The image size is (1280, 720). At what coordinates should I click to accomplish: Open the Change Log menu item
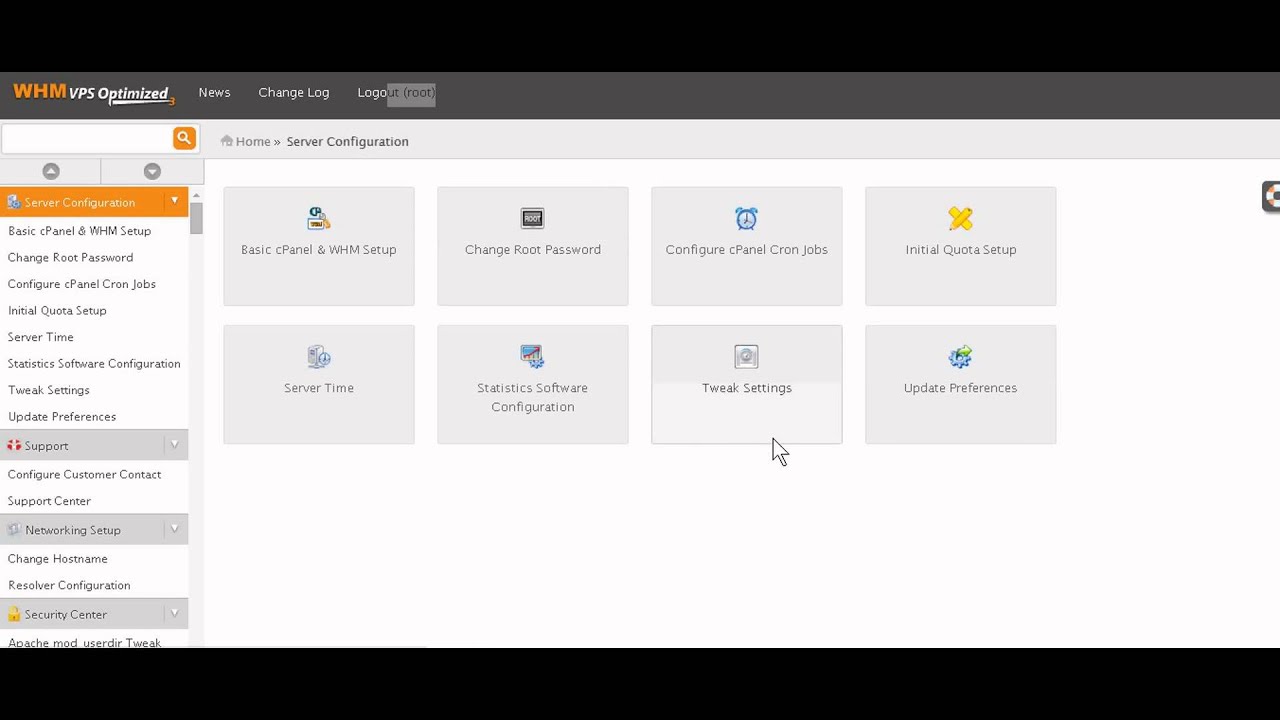click(294, 92)
